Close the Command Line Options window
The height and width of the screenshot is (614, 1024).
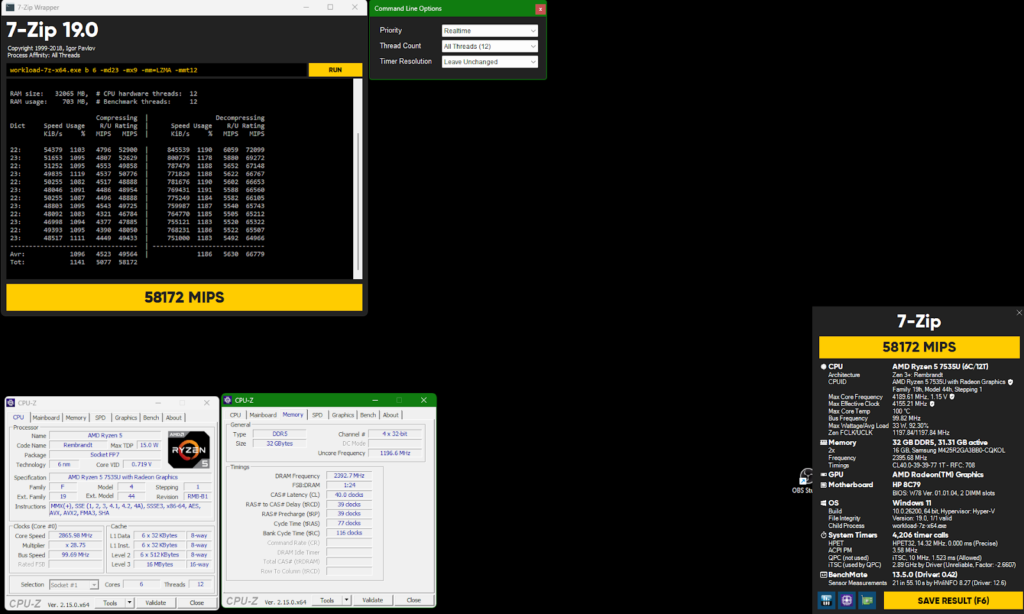541,9
